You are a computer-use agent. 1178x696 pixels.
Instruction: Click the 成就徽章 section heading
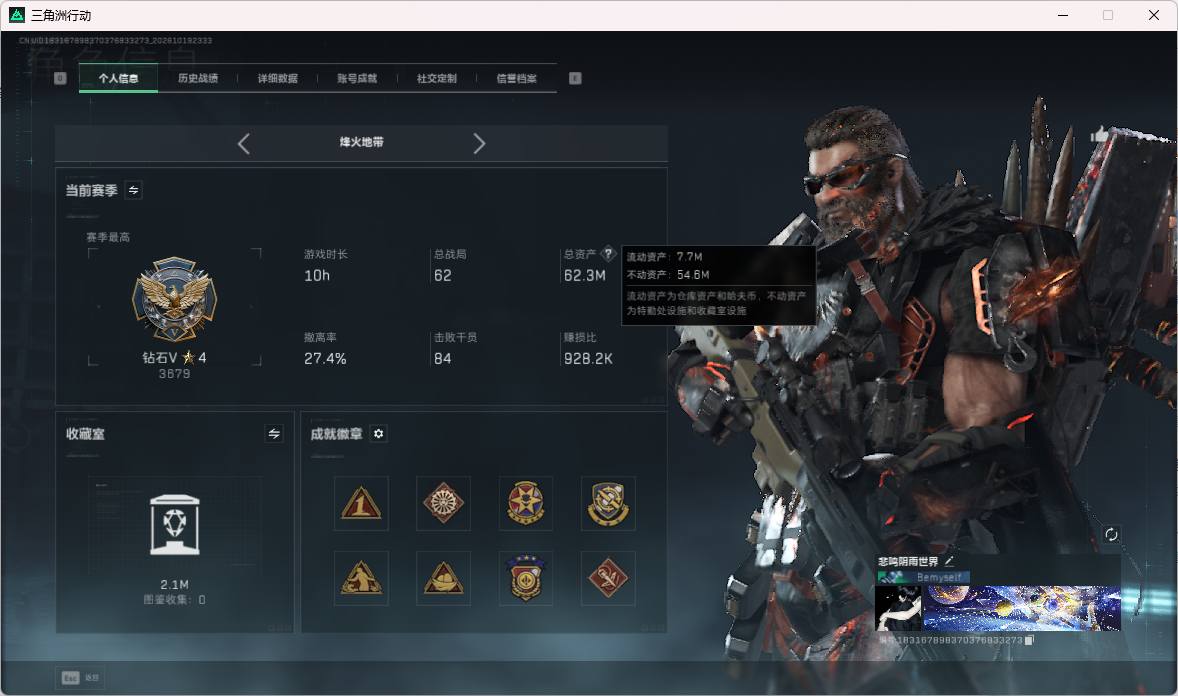click(x=337, y=434)
